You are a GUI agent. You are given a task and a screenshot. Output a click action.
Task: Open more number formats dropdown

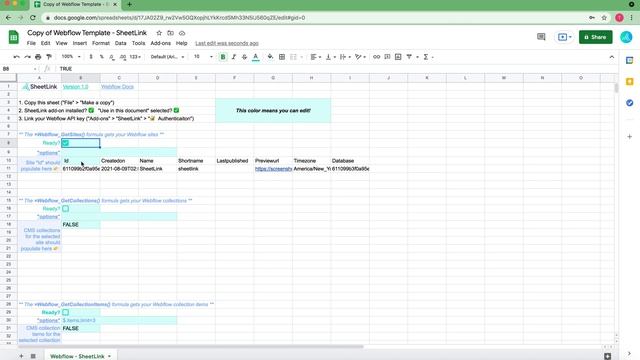pos(135,57)
